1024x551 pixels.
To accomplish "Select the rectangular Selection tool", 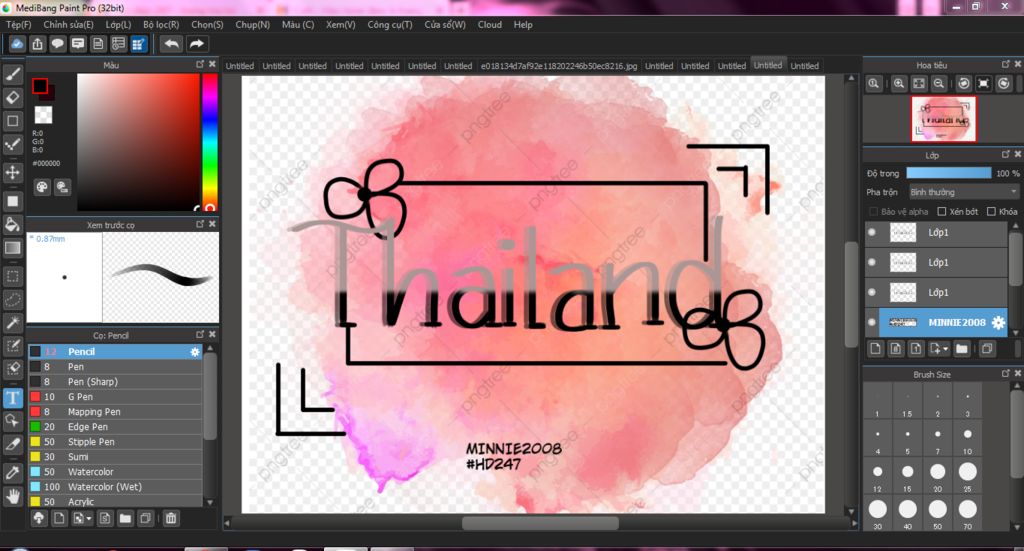I will coord(13,276).
